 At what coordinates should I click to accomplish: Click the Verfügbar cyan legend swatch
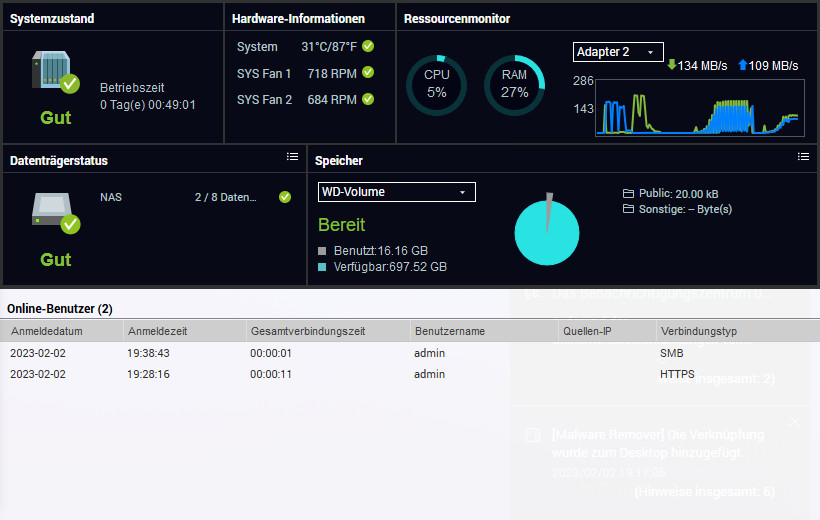pyautogui.click(x=322, y=268)
